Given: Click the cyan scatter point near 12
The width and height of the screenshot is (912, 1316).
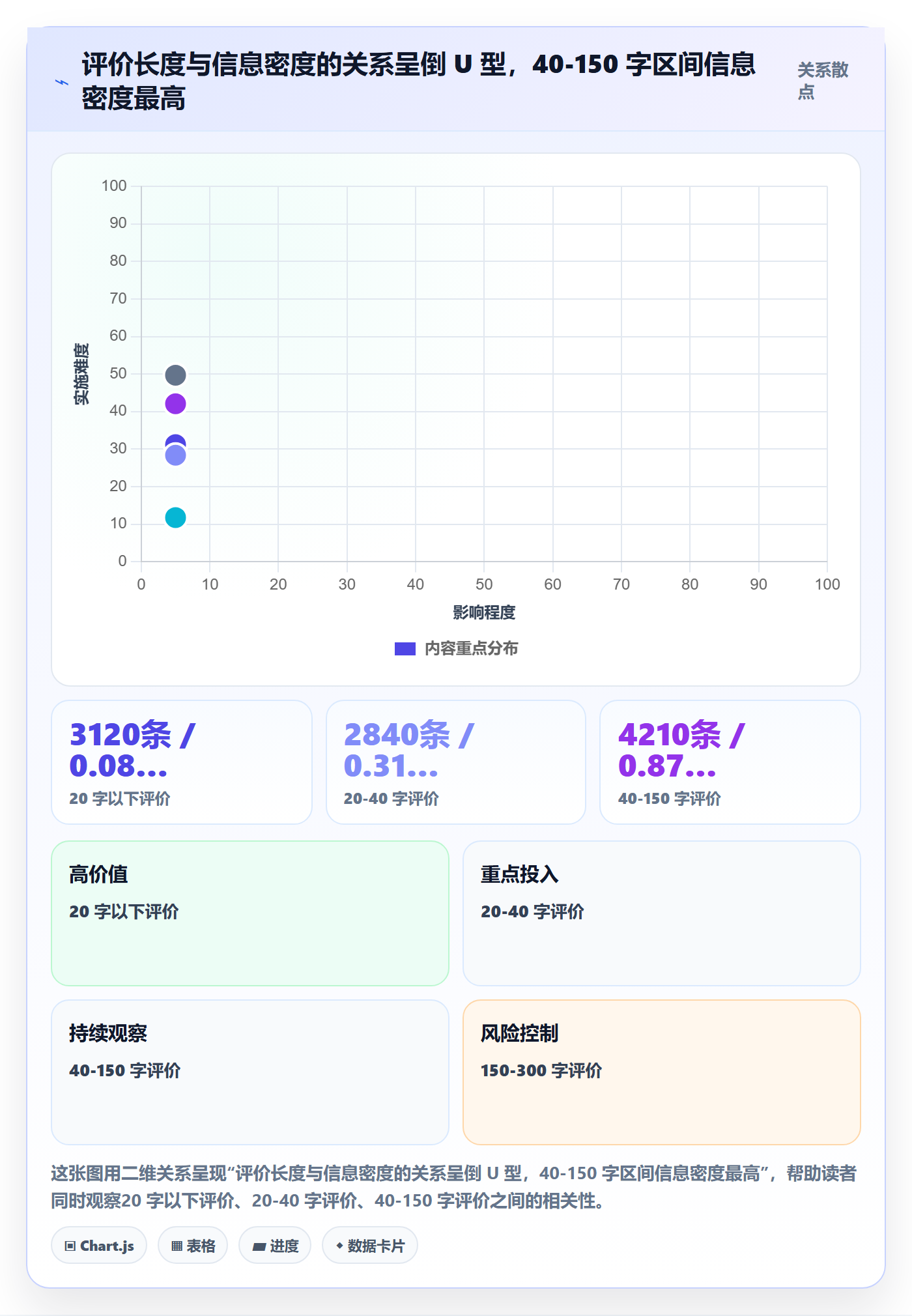Looking at the screenshot, I should point(175,518).
